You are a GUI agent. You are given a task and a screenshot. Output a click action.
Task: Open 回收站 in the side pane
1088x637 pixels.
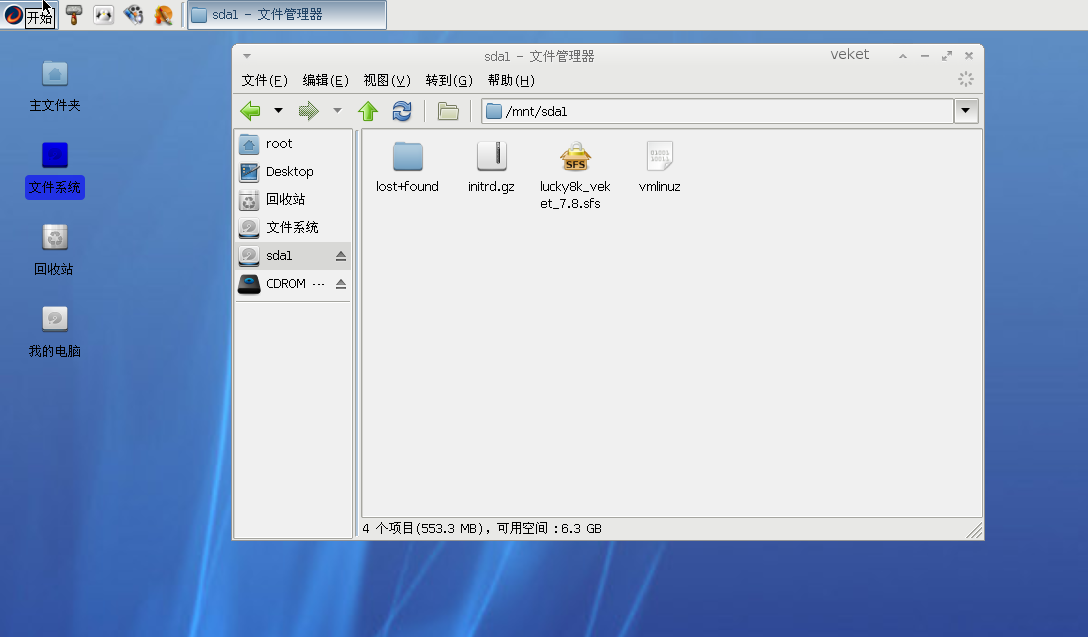(x=294, y=200)
